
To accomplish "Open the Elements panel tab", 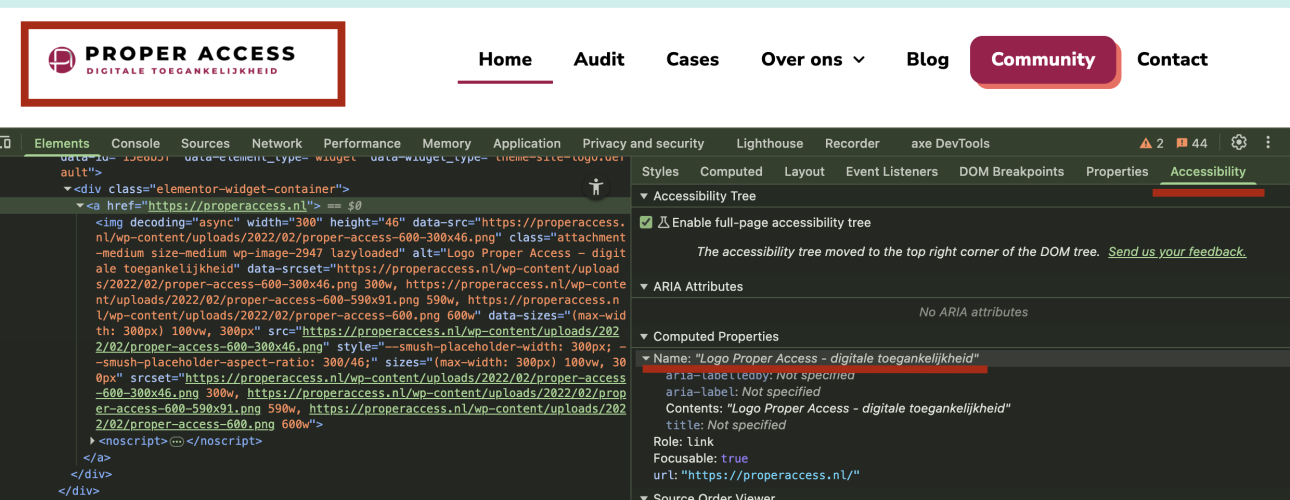I will pos(62,143).
